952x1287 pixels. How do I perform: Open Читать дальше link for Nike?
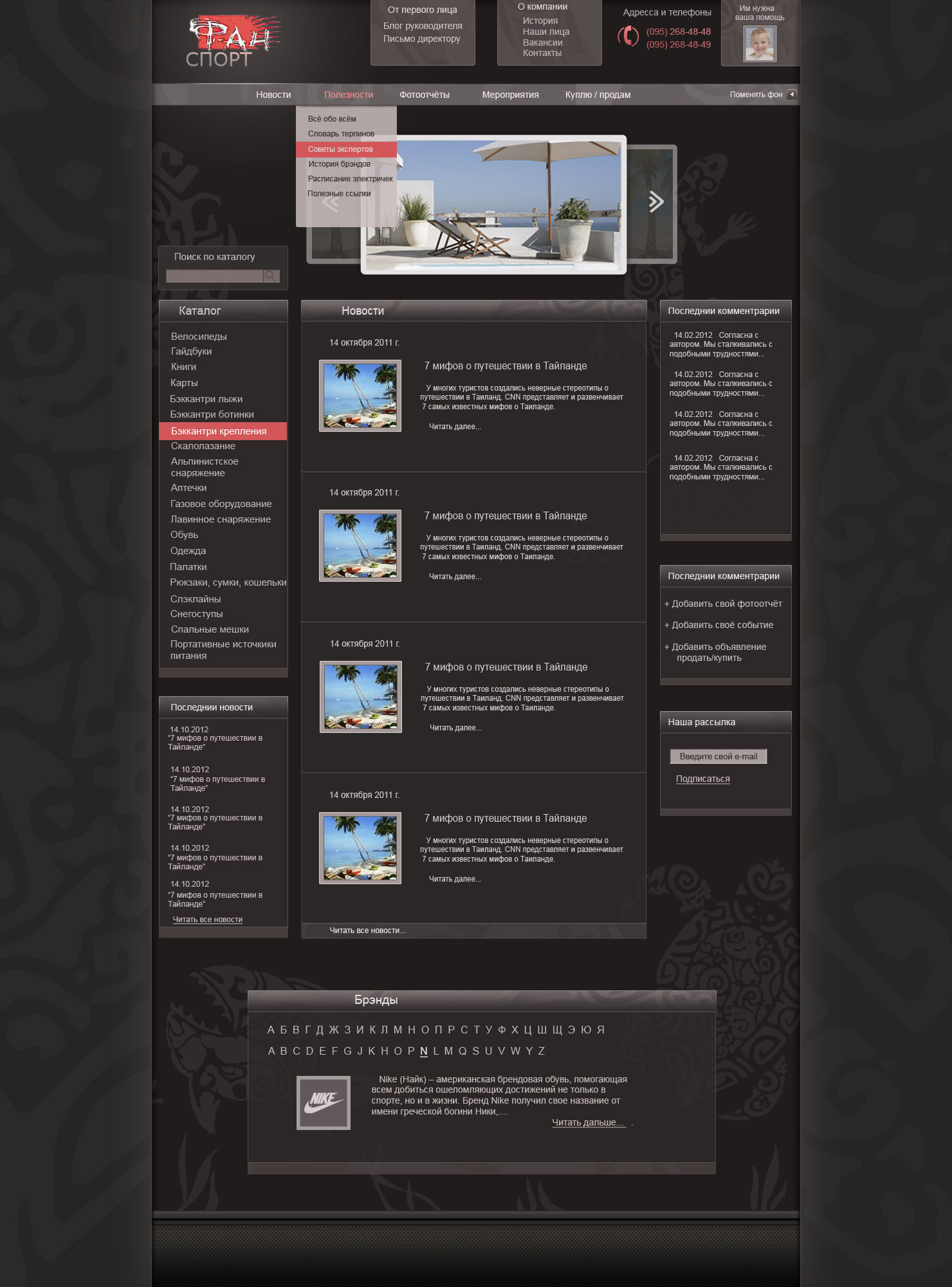click(x=588, y=1122)
